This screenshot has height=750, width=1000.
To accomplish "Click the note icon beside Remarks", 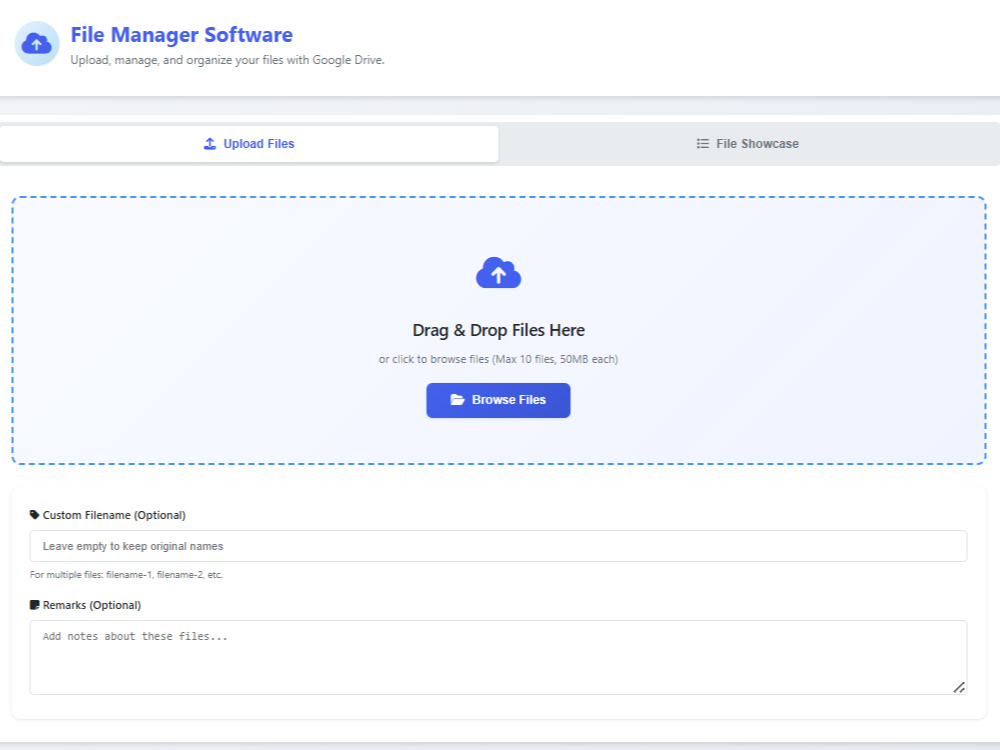I will click(34, 605).
